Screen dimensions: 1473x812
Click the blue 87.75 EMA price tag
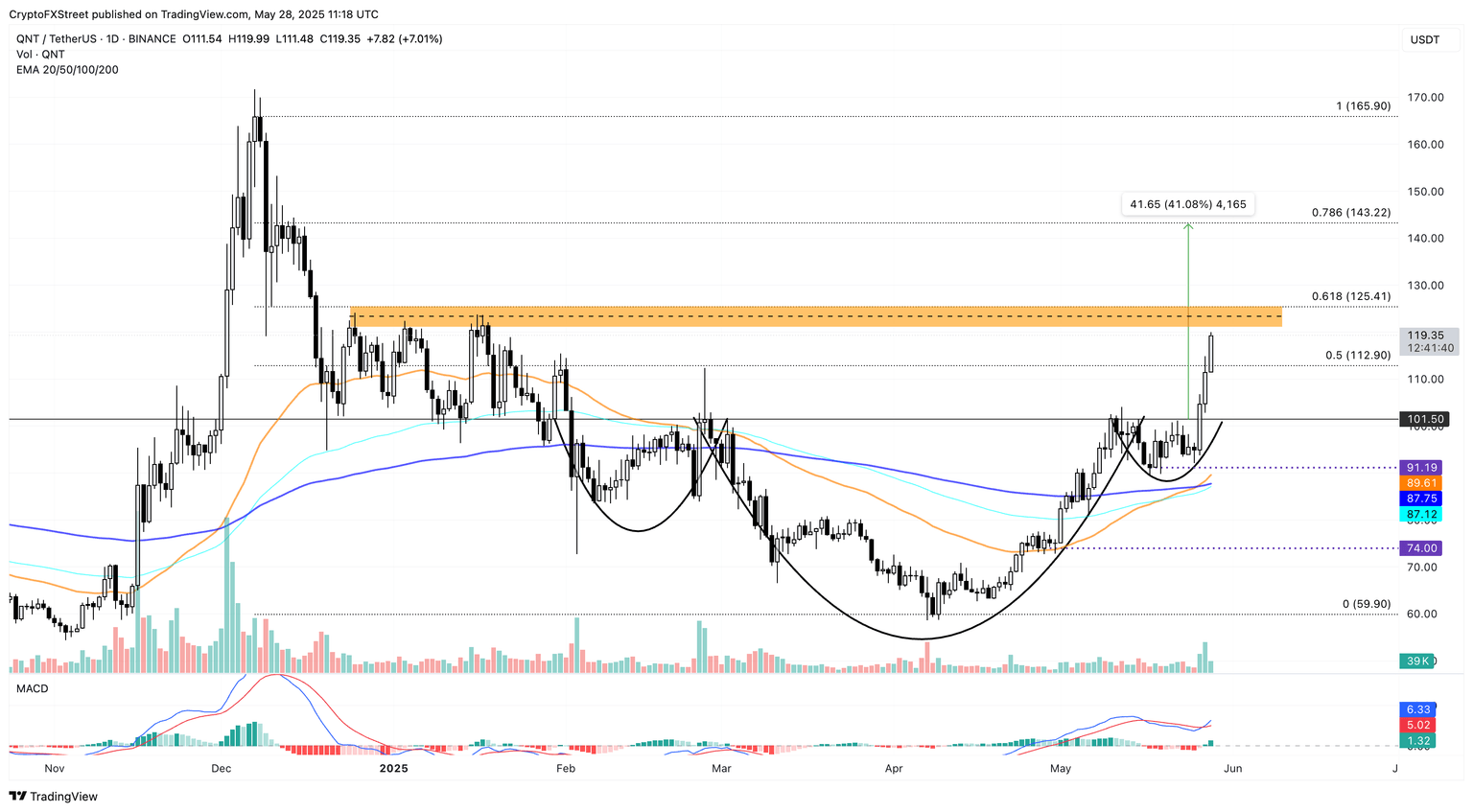click(1421, 499)
